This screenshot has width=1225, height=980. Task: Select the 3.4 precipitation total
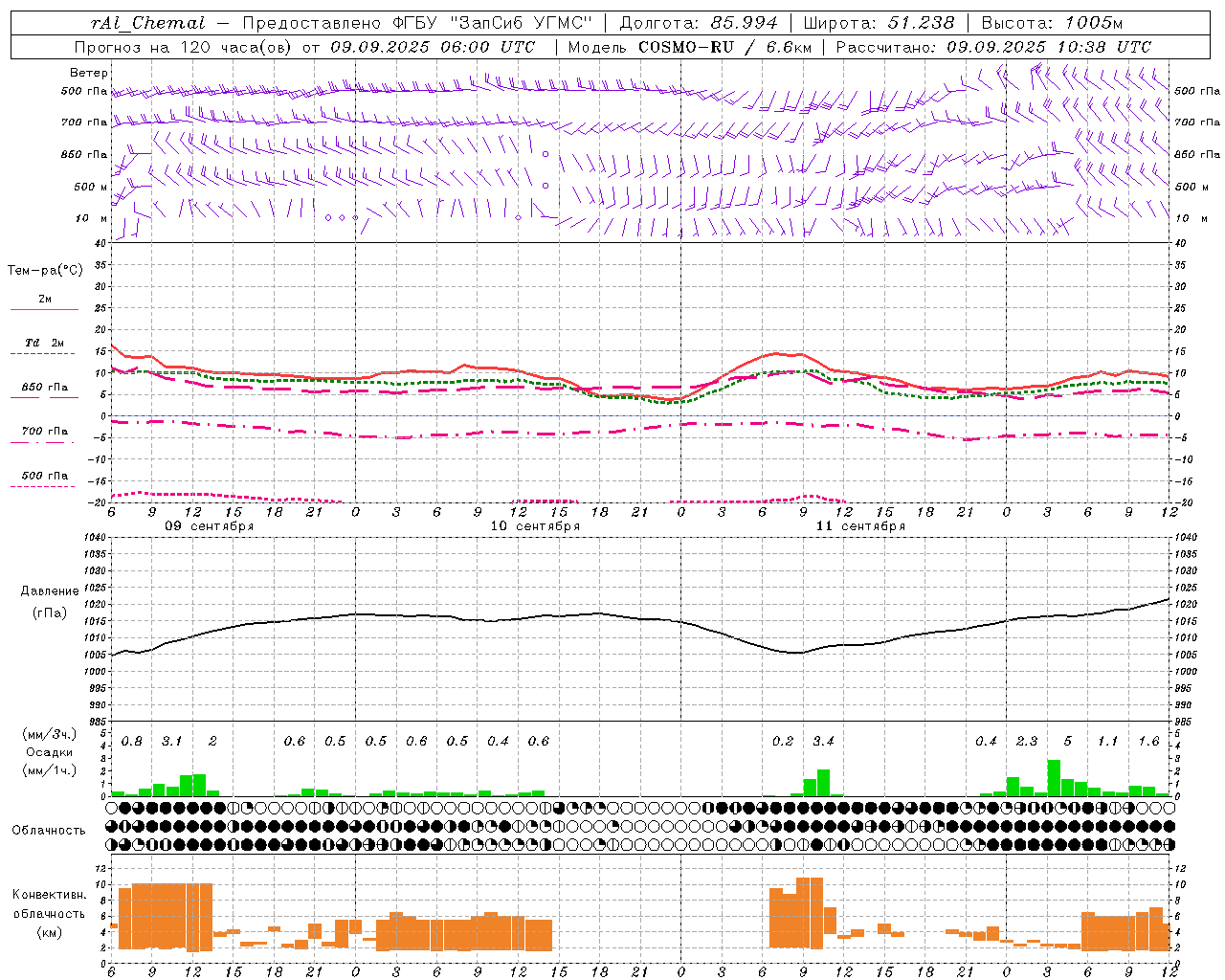coord(823,742)
